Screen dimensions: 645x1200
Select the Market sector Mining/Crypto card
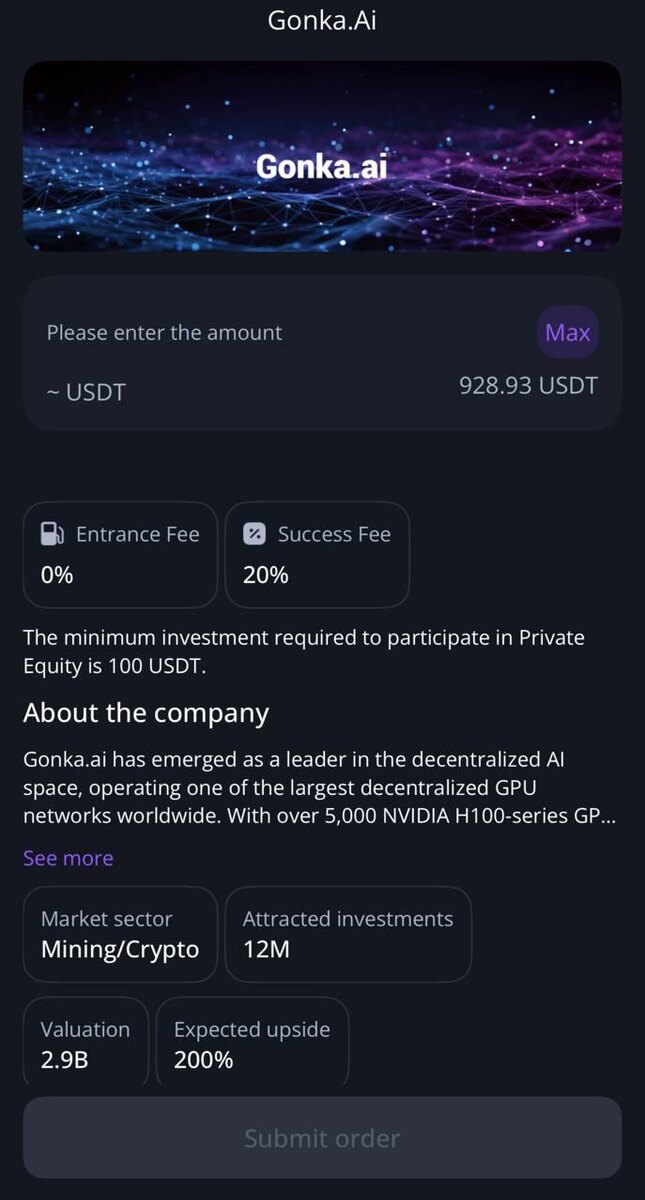pyautogui.click(x=120, y=934)
